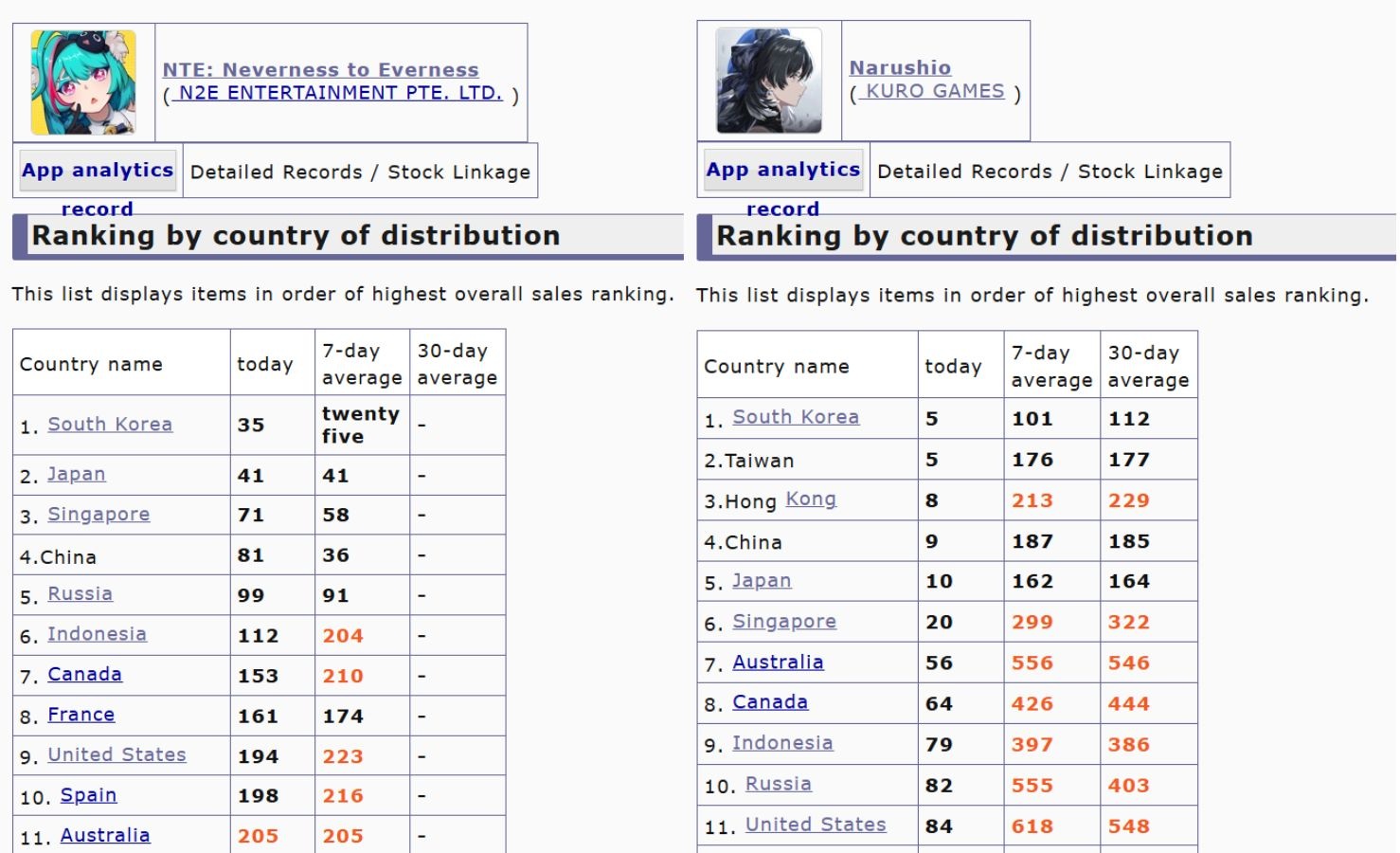Open United States link in NTE table

[x=117, y=754]
